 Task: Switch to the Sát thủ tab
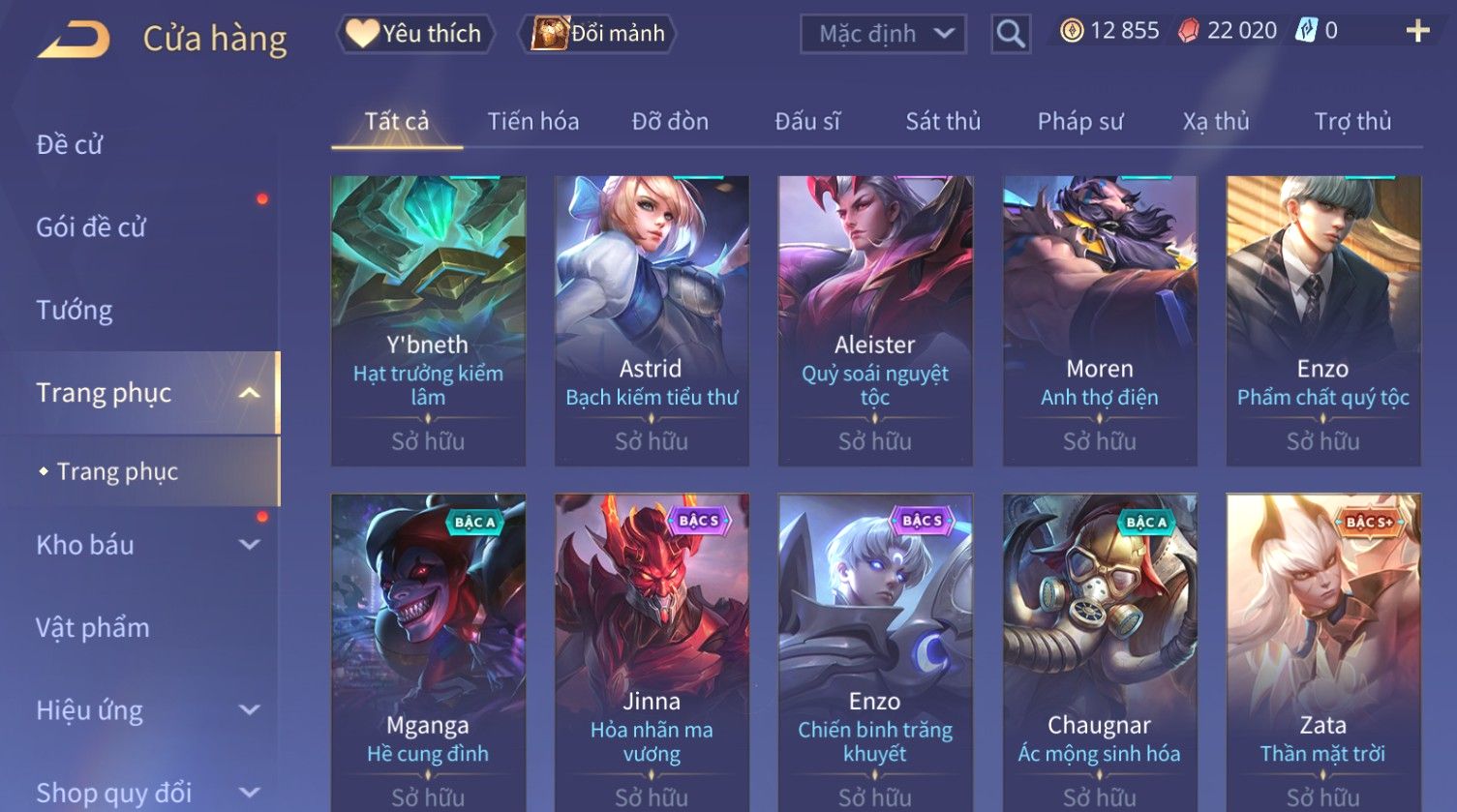pos(943,121)
